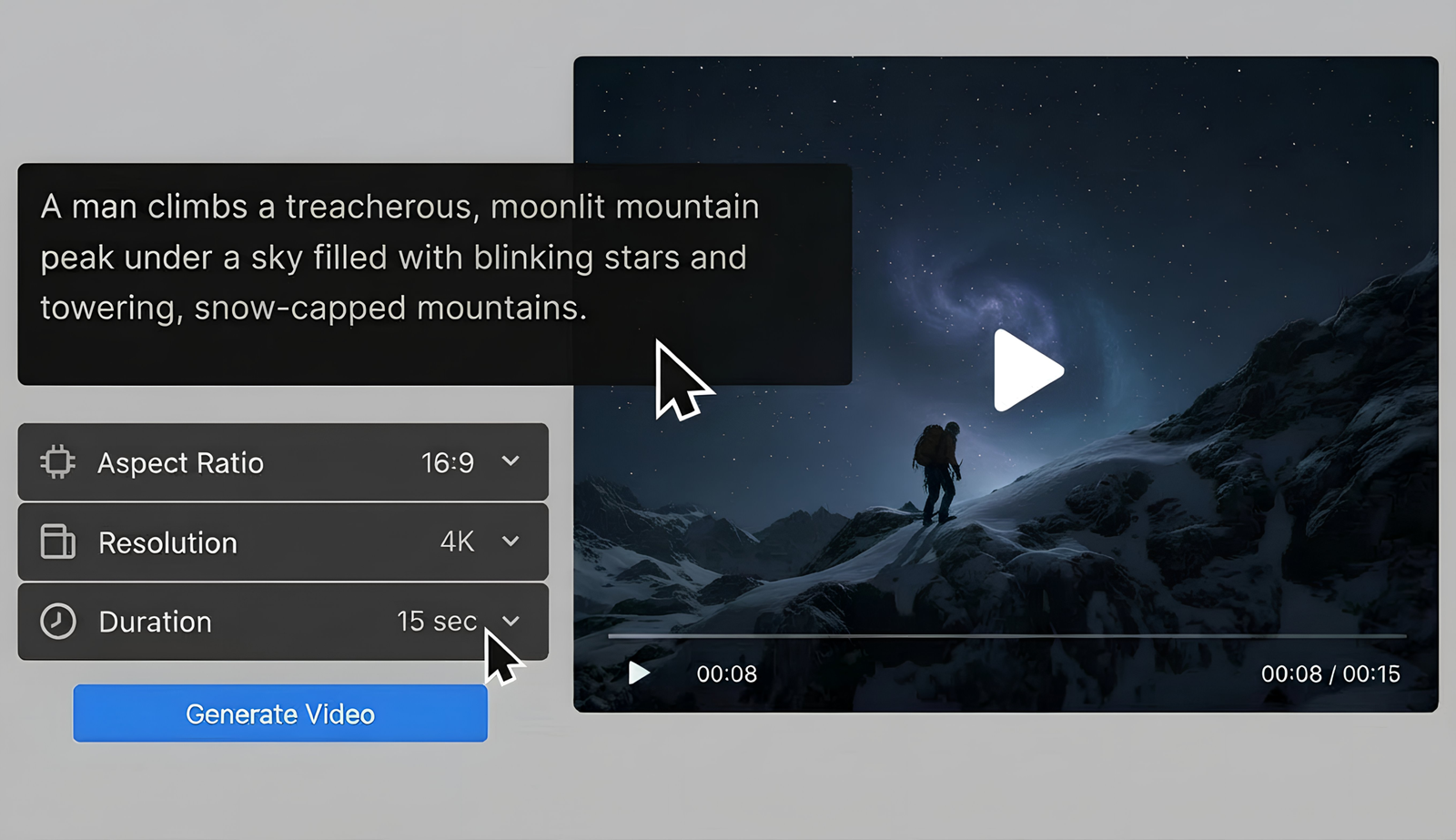Click the chevron on the Duration row
Viewport: 1456px width, 840px height.
click(511, 622)
